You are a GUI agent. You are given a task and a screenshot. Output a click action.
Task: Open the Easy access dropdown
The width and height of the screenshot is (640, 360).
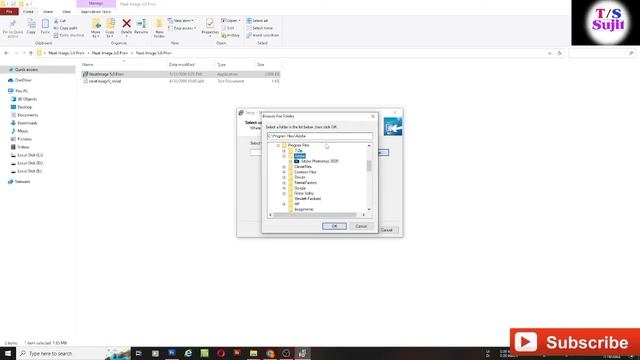click(x=182, y=28)
